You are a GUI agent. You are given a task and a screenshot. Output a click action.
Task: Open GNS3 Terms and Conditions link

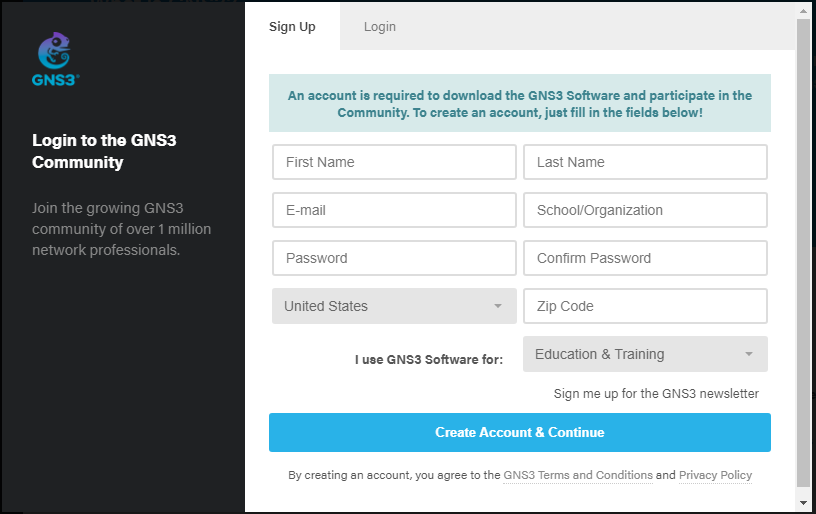point(578,475)
